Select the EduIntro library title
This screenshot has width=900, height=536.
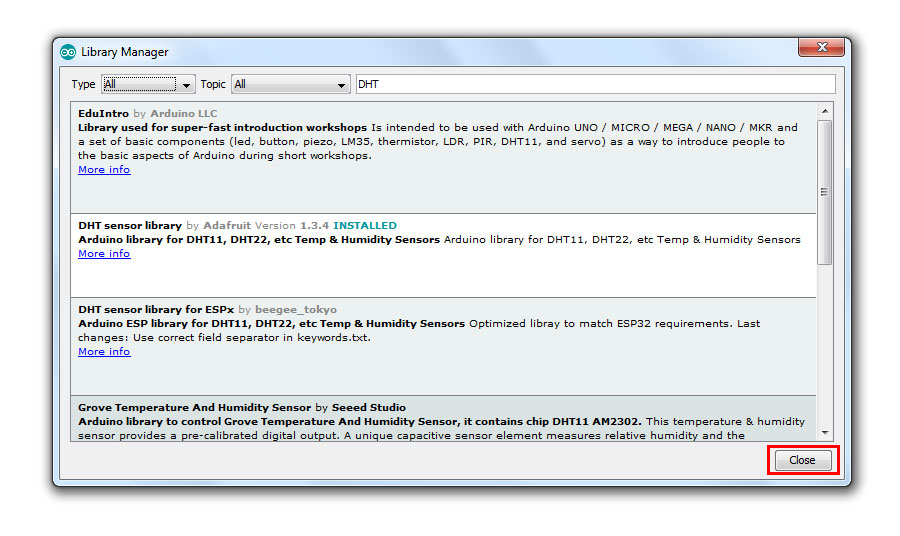(x=103, y=114)
